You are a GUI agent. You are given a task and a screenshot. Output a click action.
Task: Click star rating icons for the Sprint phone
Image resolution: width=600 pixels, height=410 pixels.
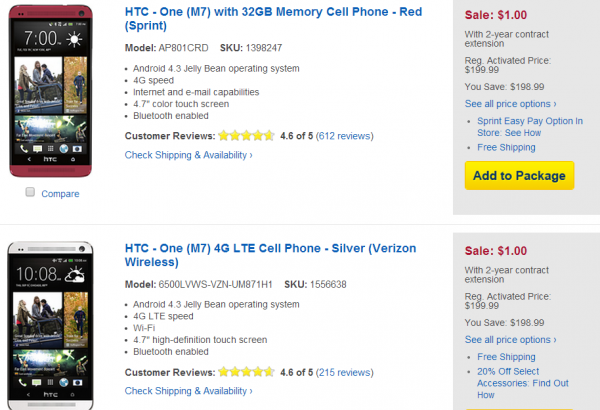pyautogui.click(x=246, y=135)
